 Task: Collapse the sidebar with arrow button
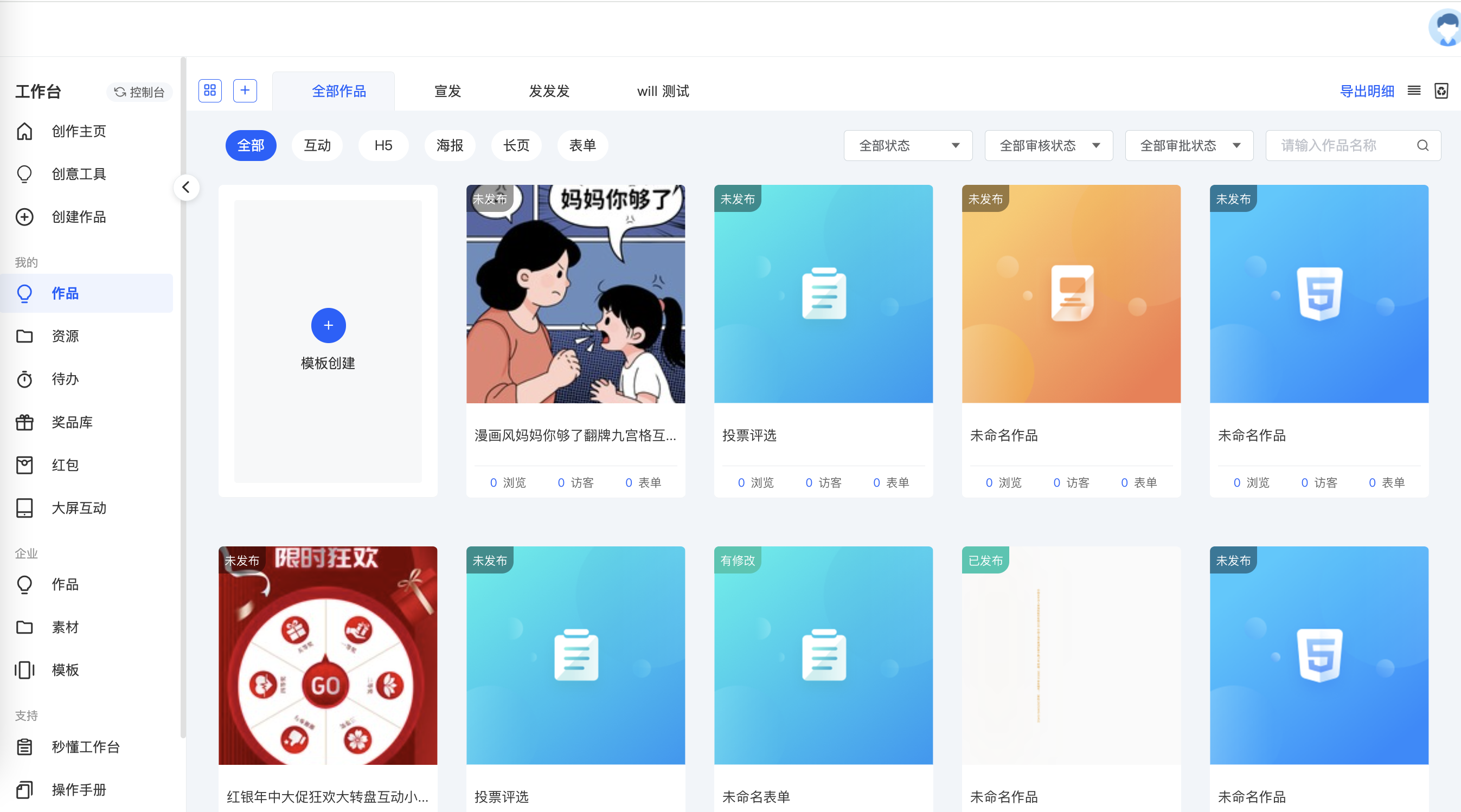coord(186,187)
